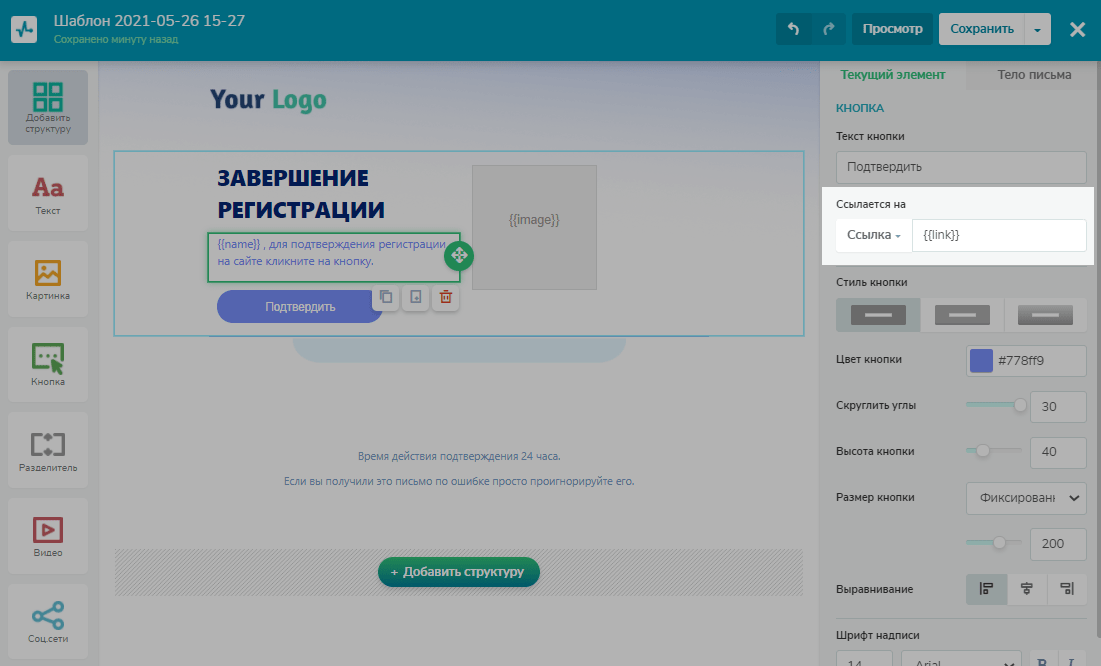The image size is (1101, 666).
Task: Select the Соц.сети block tool
Action: (48, 622)
